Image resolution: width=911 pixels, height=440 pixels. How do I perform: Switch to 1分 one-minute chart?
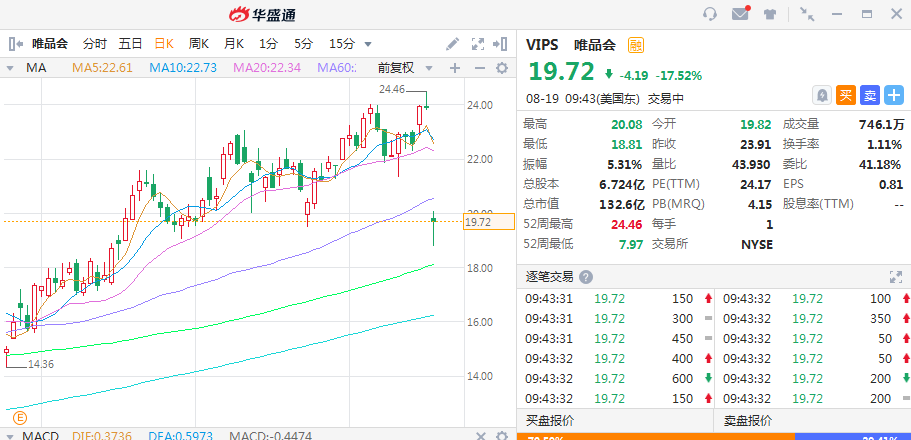click(x=268, y=44)
